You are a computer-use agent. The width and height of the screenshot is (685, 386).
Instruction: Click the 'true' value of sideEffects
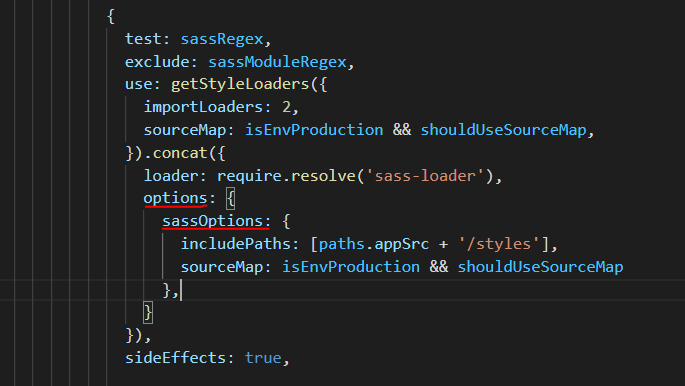pyautogui.click(x=263, y=358)
